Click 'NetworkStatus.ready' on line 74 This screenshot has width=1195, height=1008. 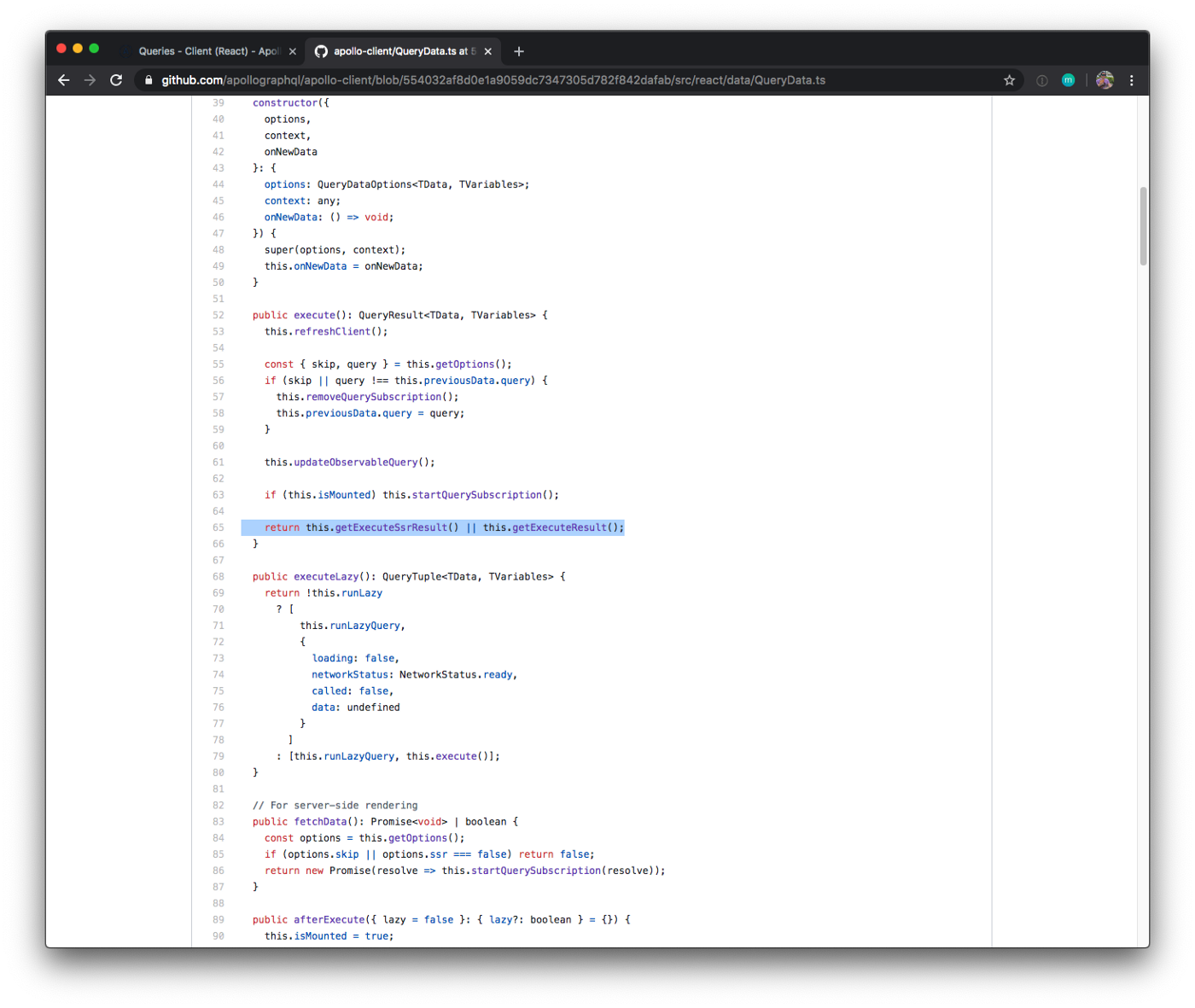tap(456, 674)
